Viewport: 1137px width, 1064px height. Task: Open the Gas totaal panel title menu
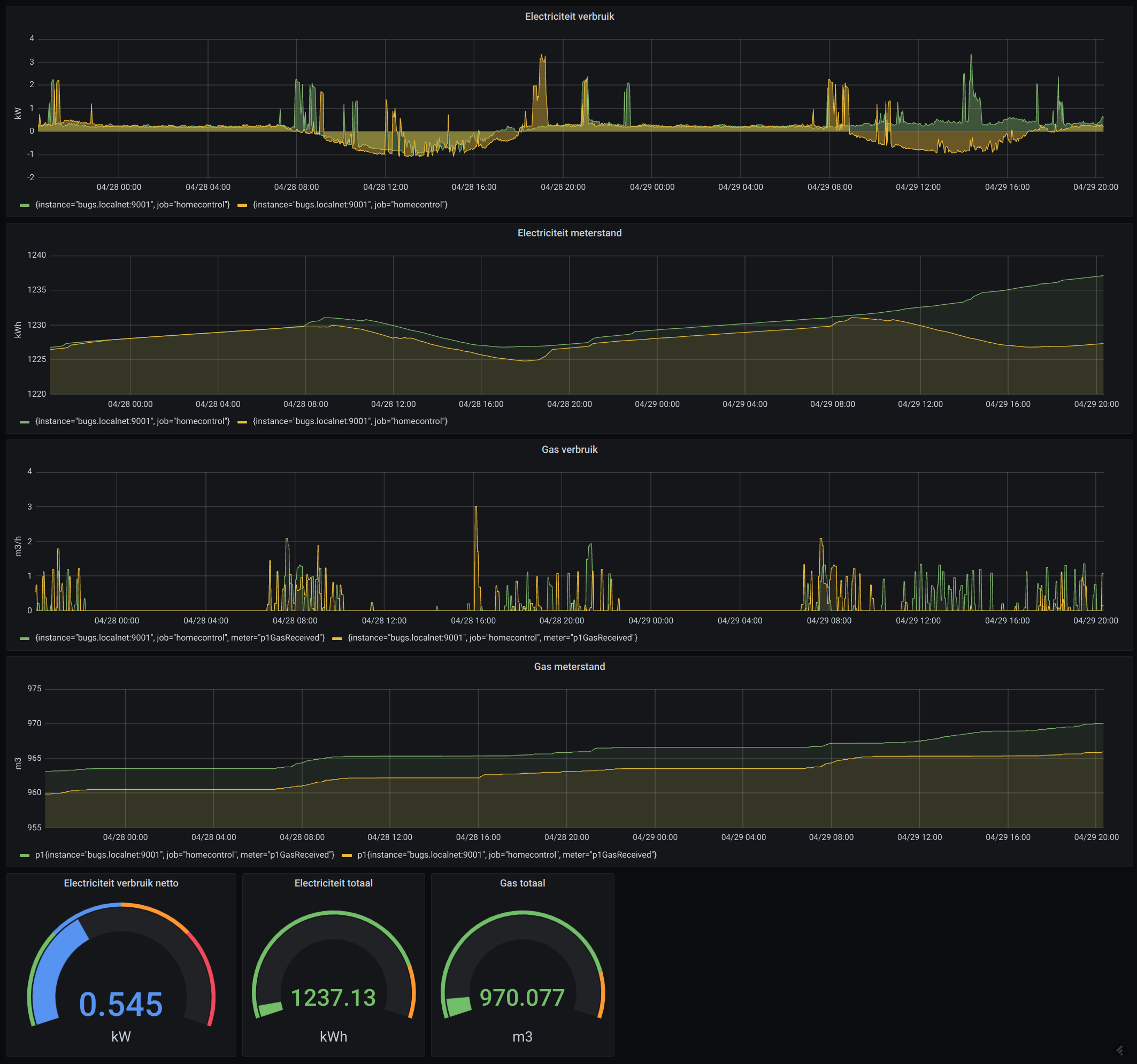tap(522, 883)
